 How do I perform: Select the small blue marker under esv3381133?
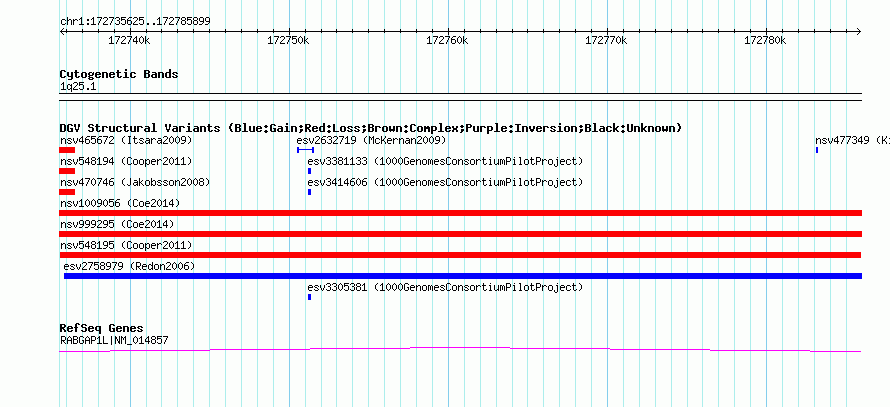pos(309,171)
